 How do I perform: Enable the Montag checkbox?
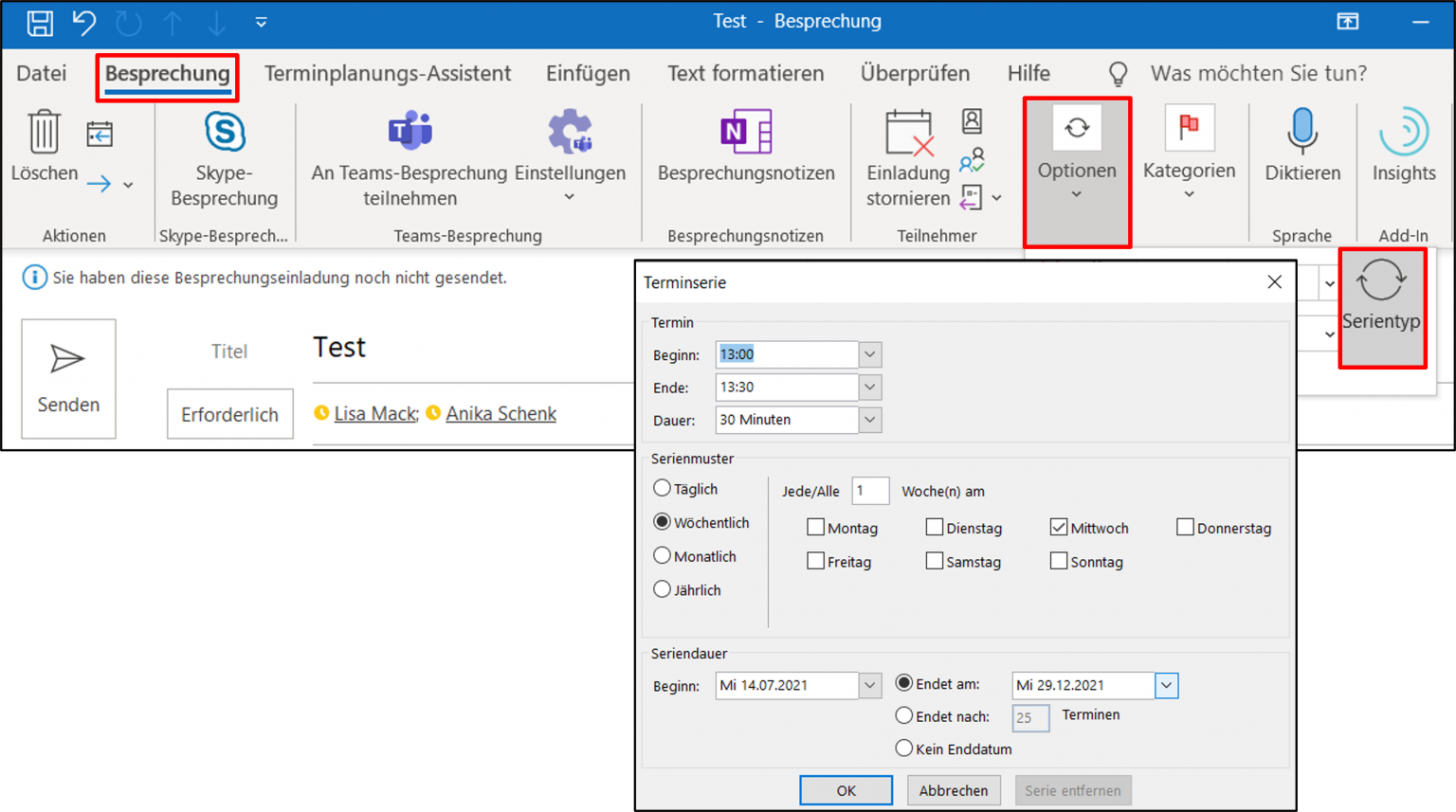click(815, 528)
